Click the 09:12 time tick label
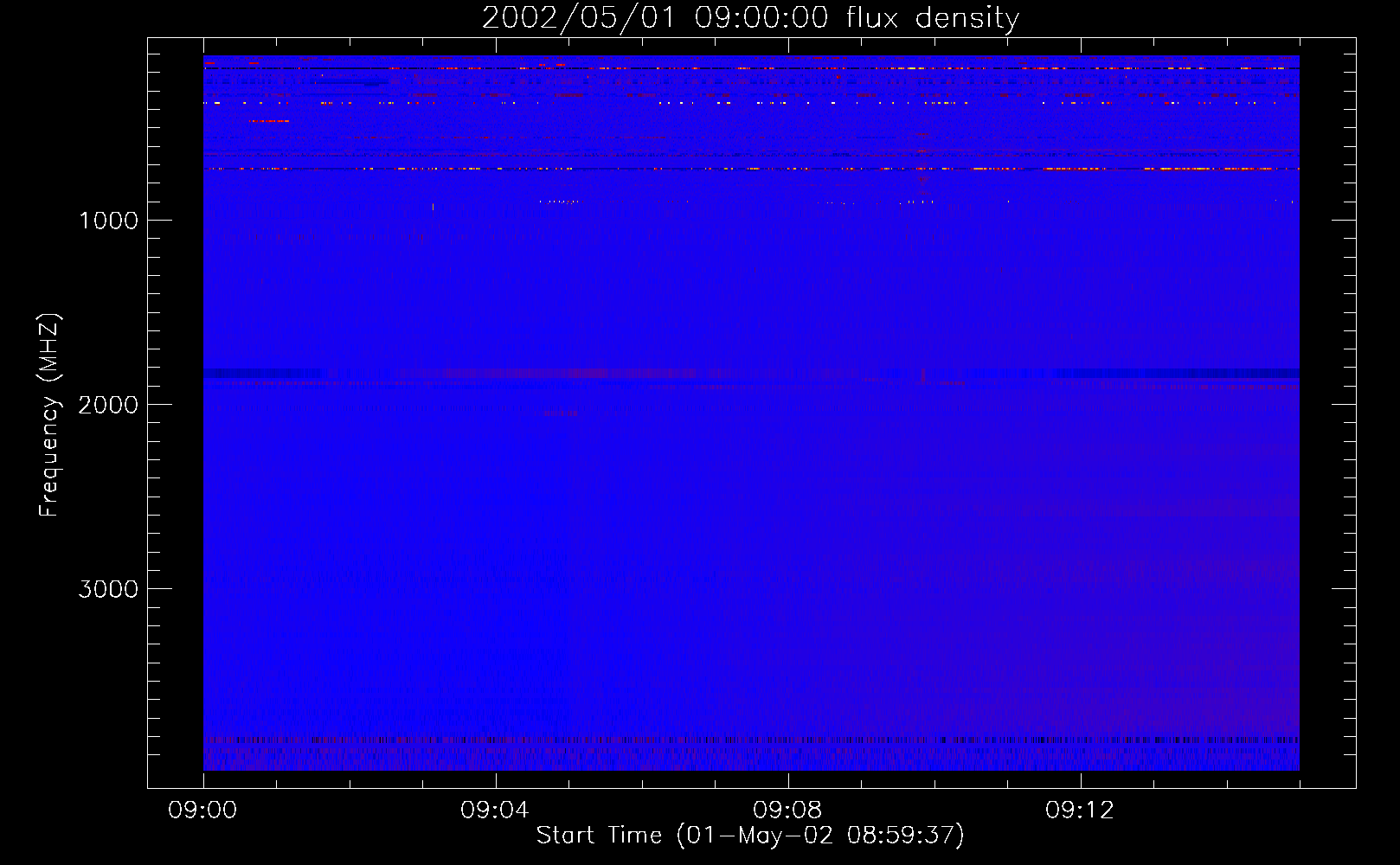Image resolution: width=1400 pixels, height=865 pixels. pyautogui.click(x=1080, y=811)
